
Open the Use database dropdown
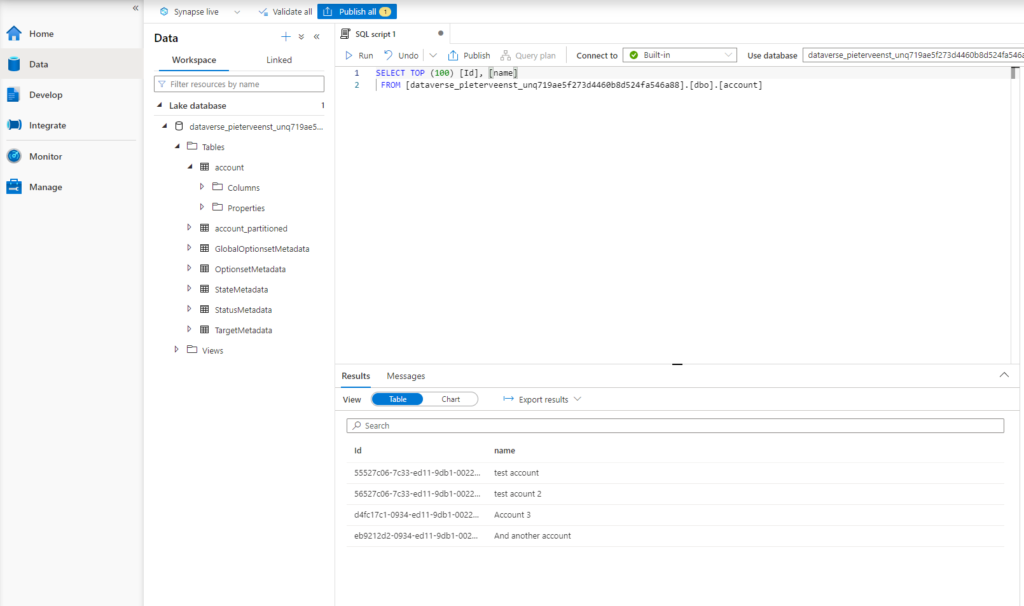coord(913,56)
